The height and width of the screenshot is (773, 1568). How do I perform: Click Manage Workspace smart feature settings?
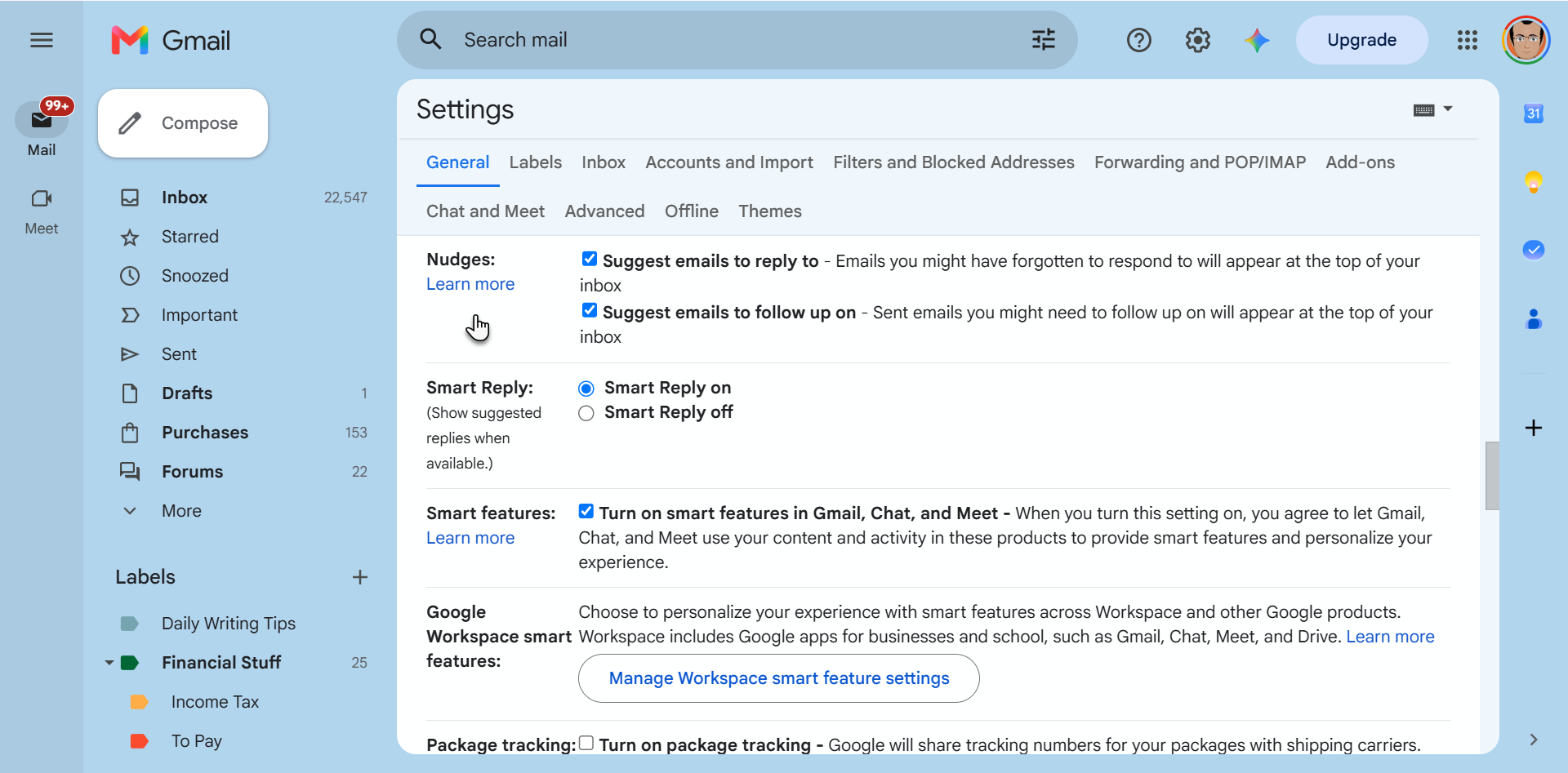click(778, 678)
